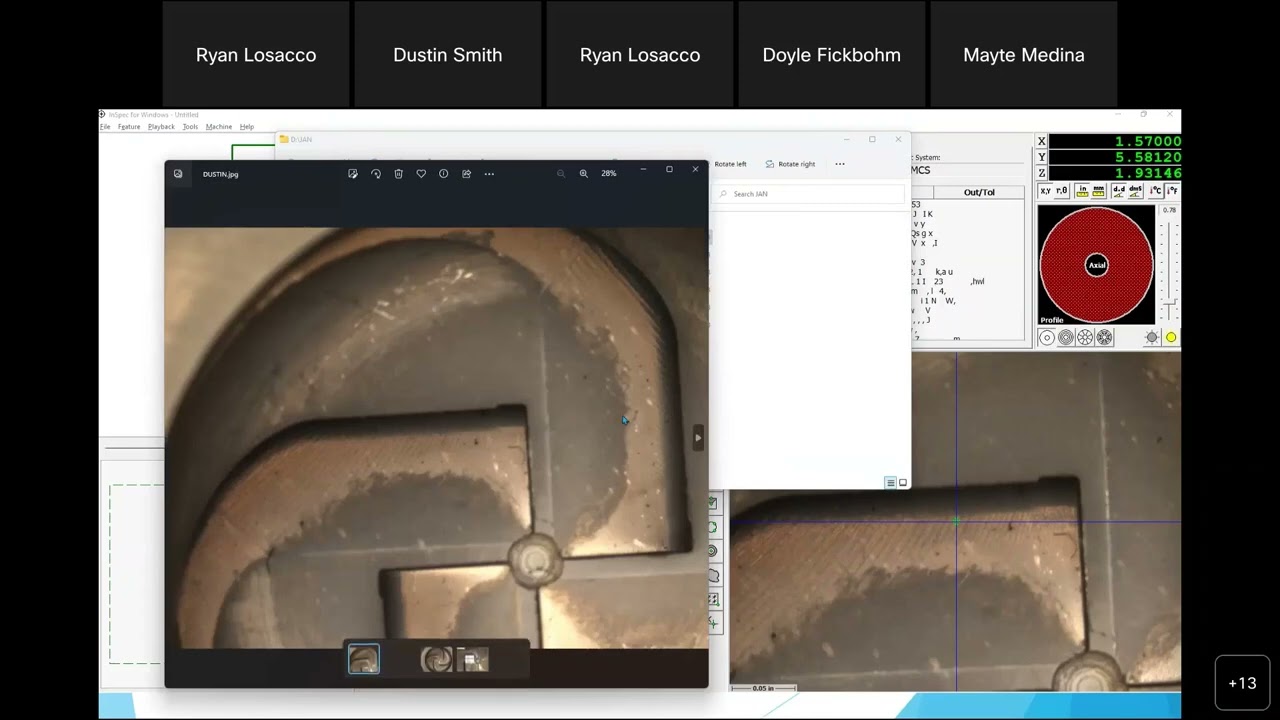Image resolution: width=1280 pixels, height=720 pixels.
Task: Click the yellow light on icon
Action: 1171,338
